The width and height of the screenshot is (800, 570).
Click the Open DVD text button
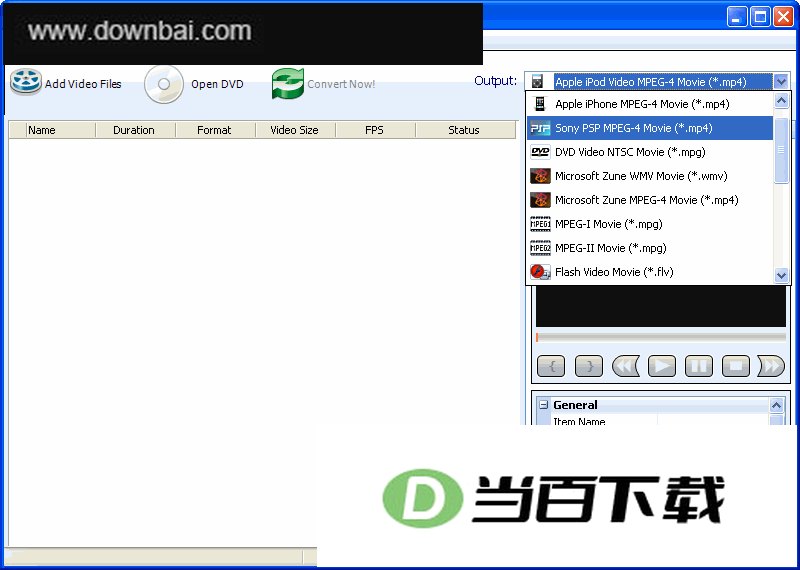(x=217, y=84)
